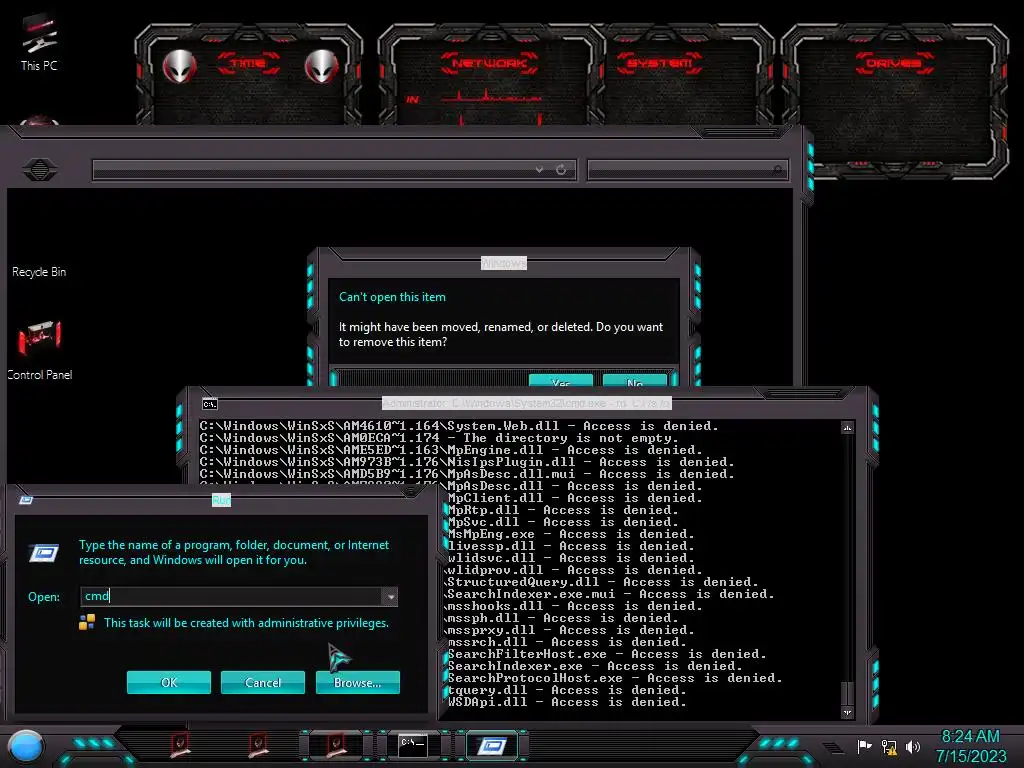Open the network tray icon
Screen dimensions: 1024x768
889,746
